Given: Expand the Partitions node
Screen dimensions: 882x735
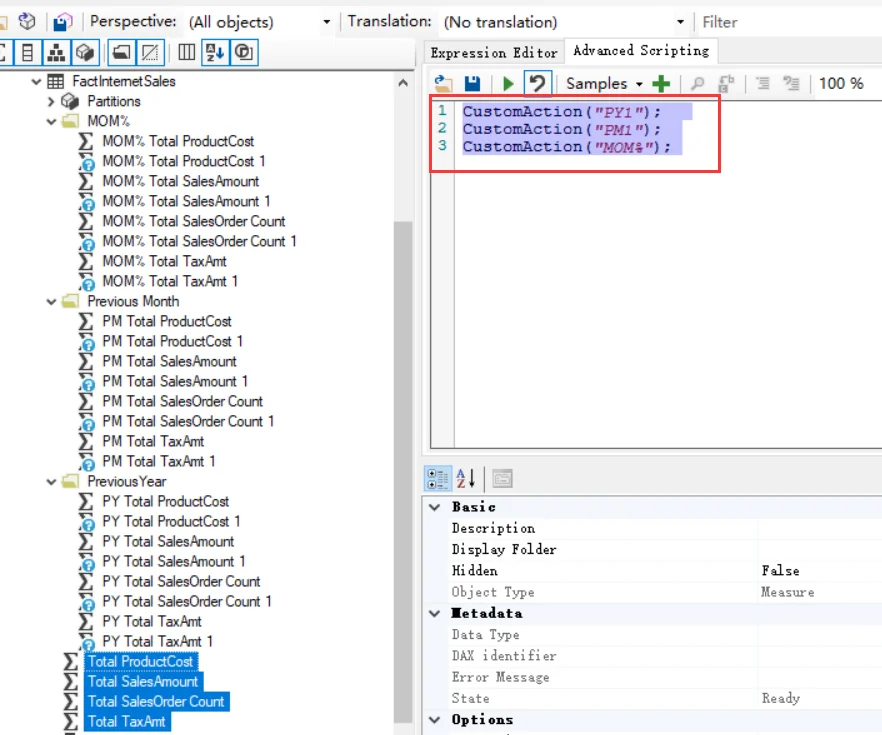Looking at the screenshot, I should coord(51,102).
